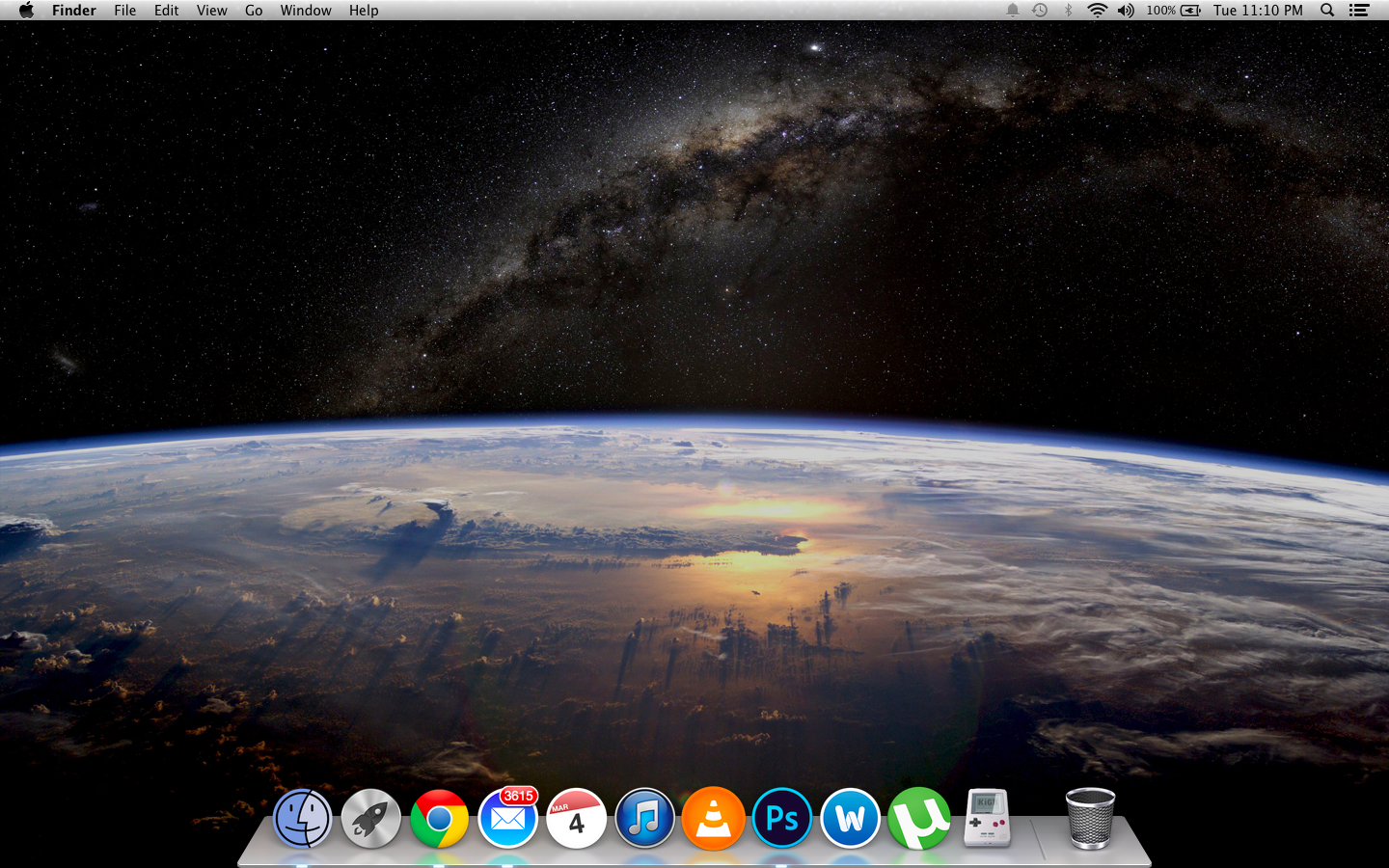Open Calendar icon showing March 4

pyautogui.click(x=577, y=819)
